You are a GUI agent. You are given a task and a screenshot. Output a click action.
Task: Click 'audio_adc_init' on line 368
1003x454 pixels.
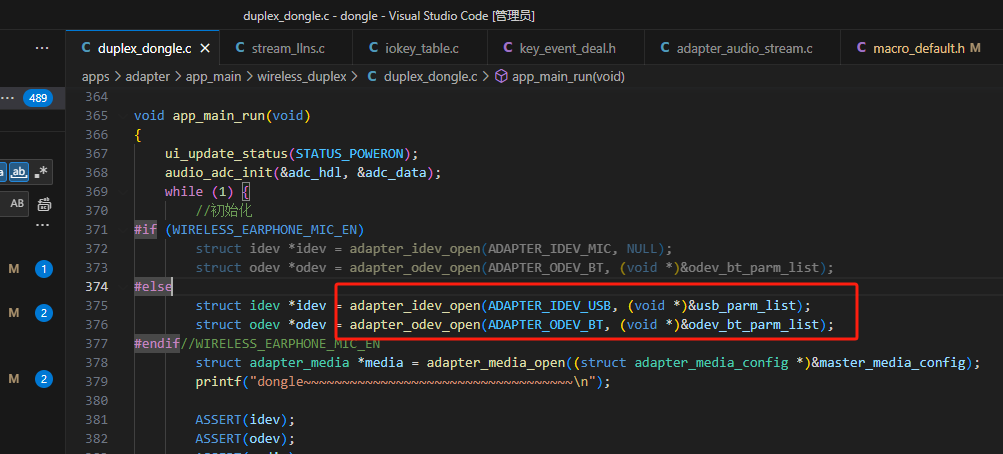219,173
